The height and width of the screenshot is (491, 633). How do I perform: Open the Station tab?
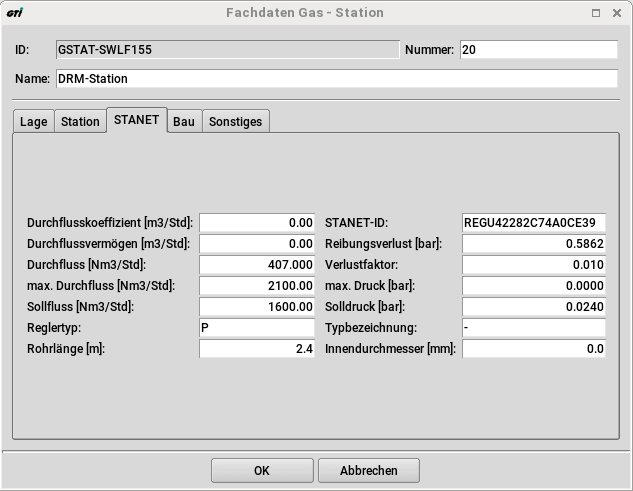tap(80, 122)
